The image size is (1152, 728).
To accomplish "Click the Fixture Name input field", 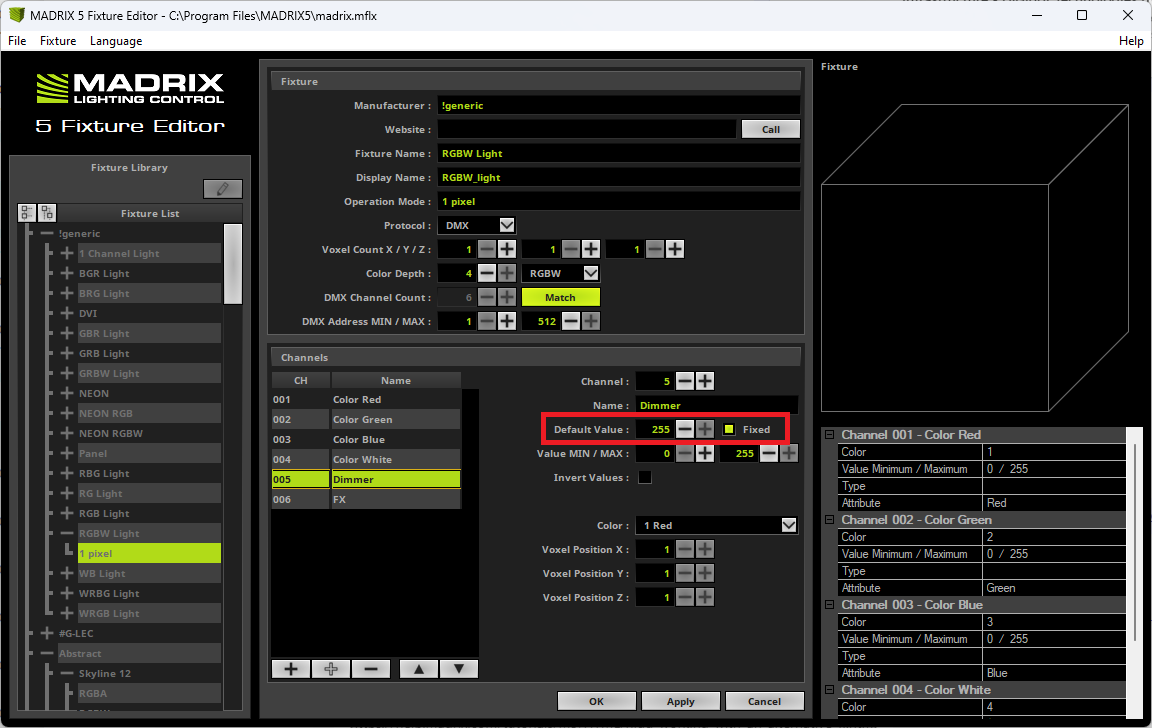I will (619, 154).
